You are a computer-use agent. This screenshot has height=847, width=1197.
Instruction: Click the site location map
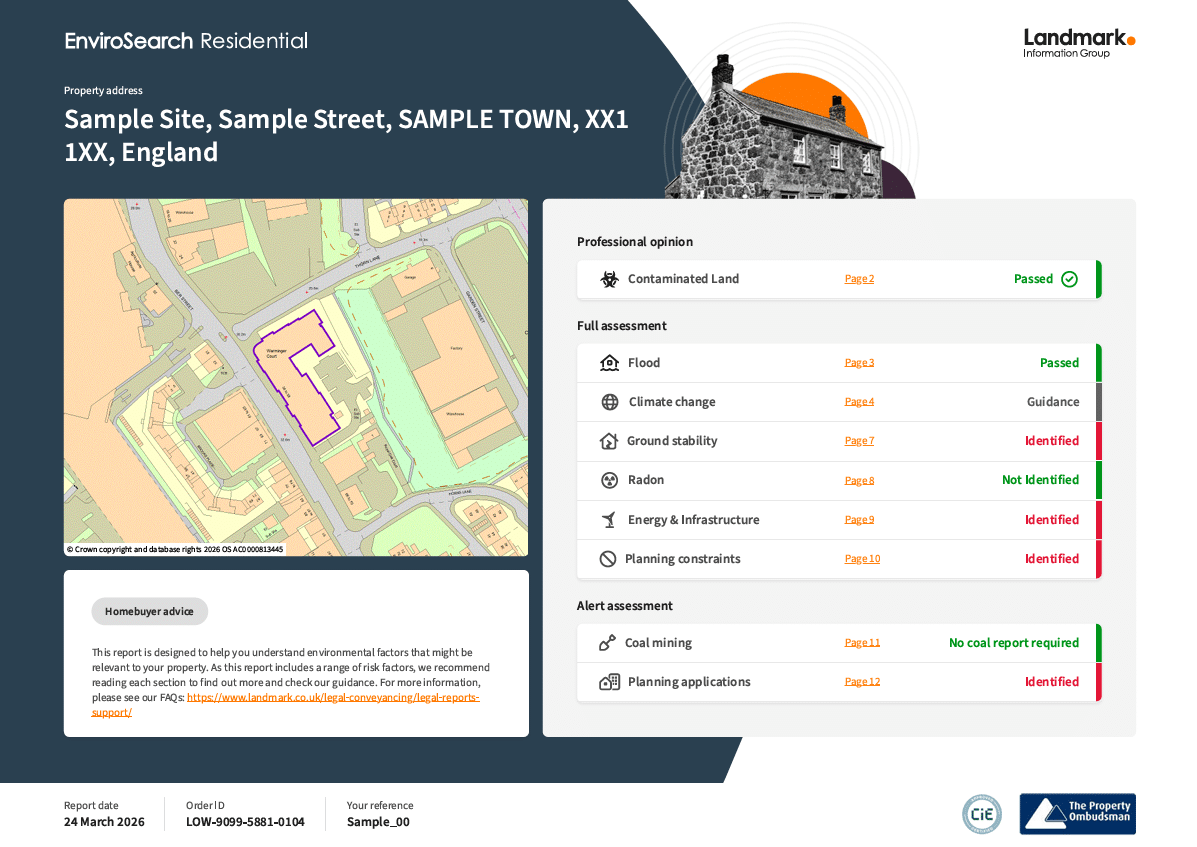pos(295,376)
